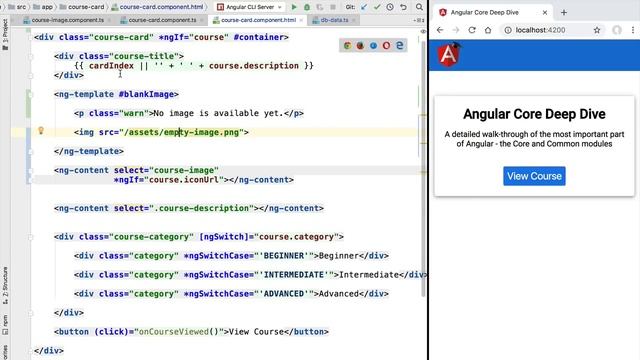640x360 pixels.
Task: Click course-card.component.html breadcrumb
Action: (157, 7)
